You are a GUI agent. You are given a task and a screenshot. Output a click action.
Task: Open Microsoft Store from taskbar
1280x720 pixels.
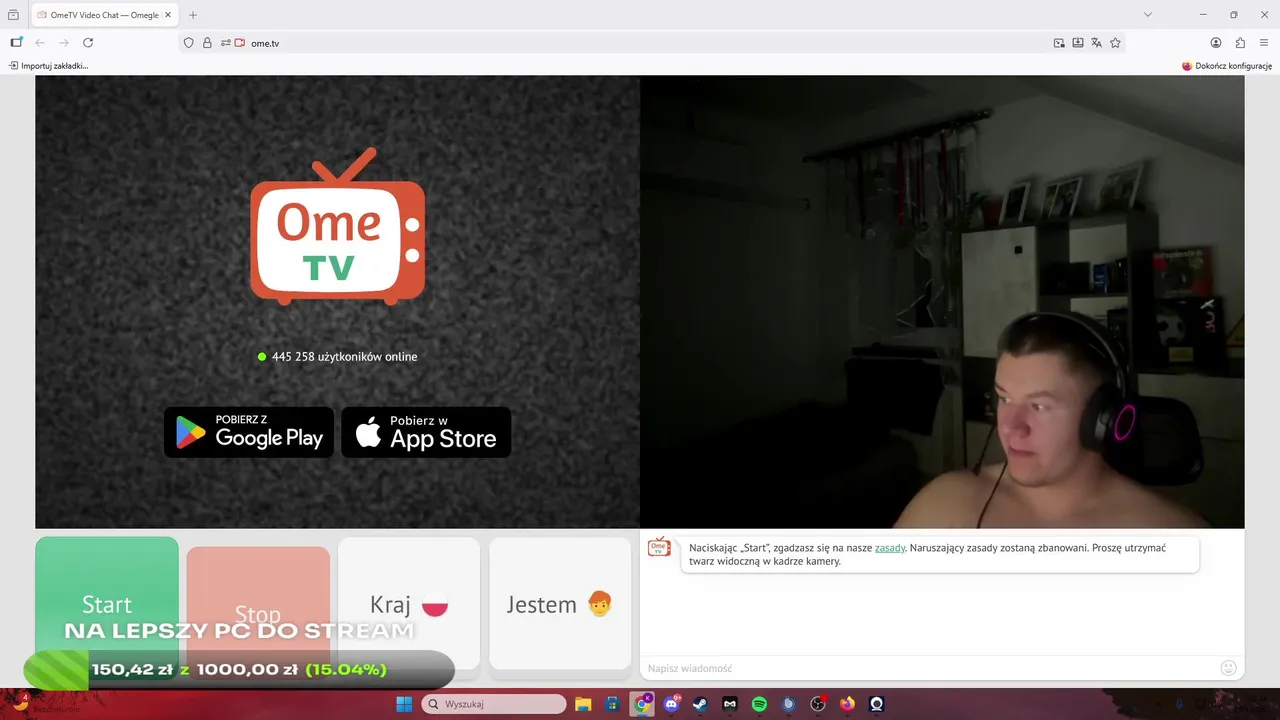tap(612, 704)
